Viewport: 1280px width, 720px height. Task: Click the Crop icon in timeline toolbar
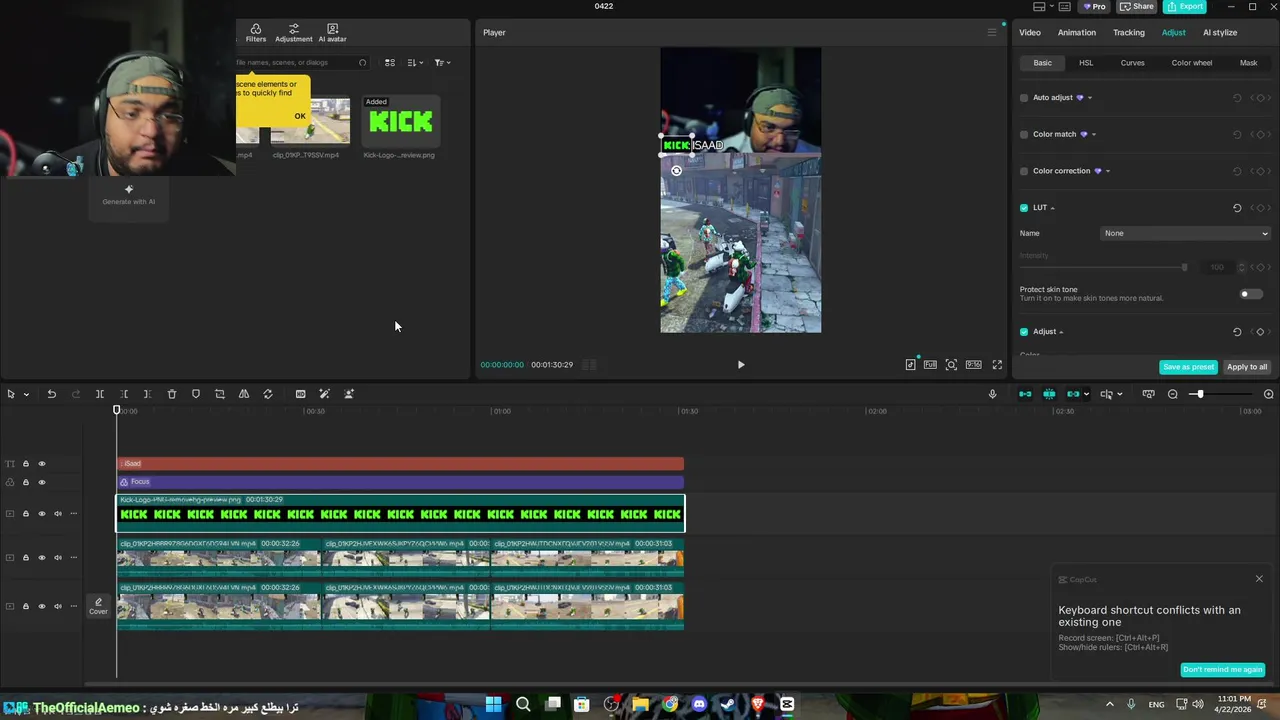(220, 394)
